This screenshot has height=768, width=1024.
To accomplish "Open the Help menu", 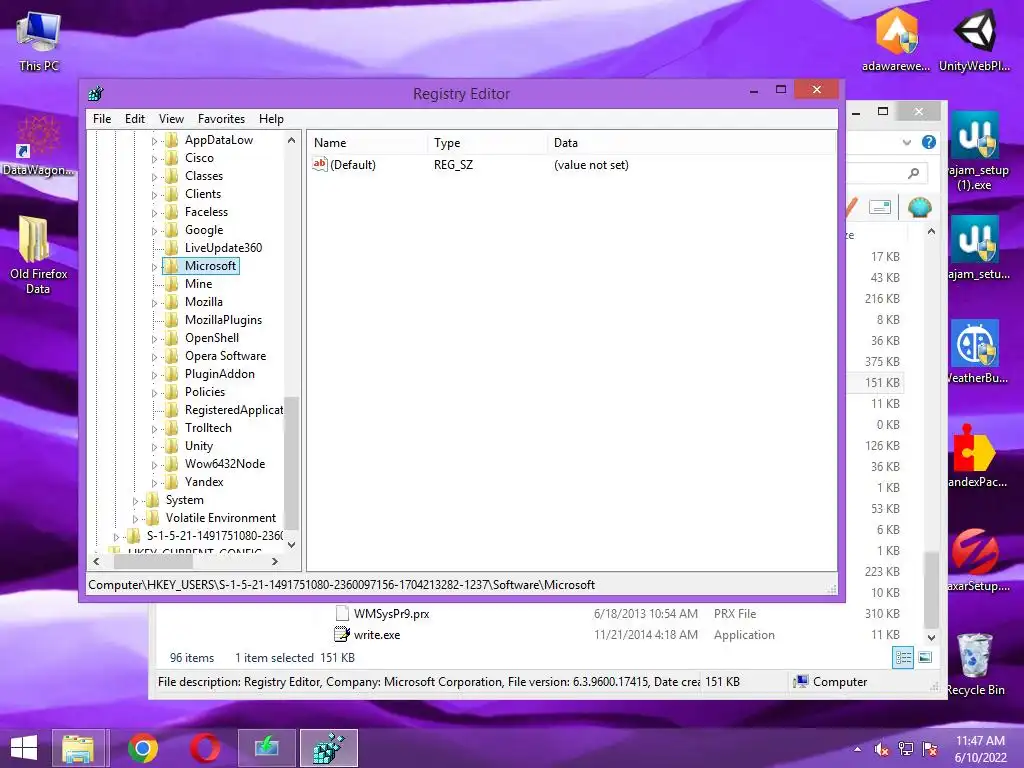I will coord(271,119).
